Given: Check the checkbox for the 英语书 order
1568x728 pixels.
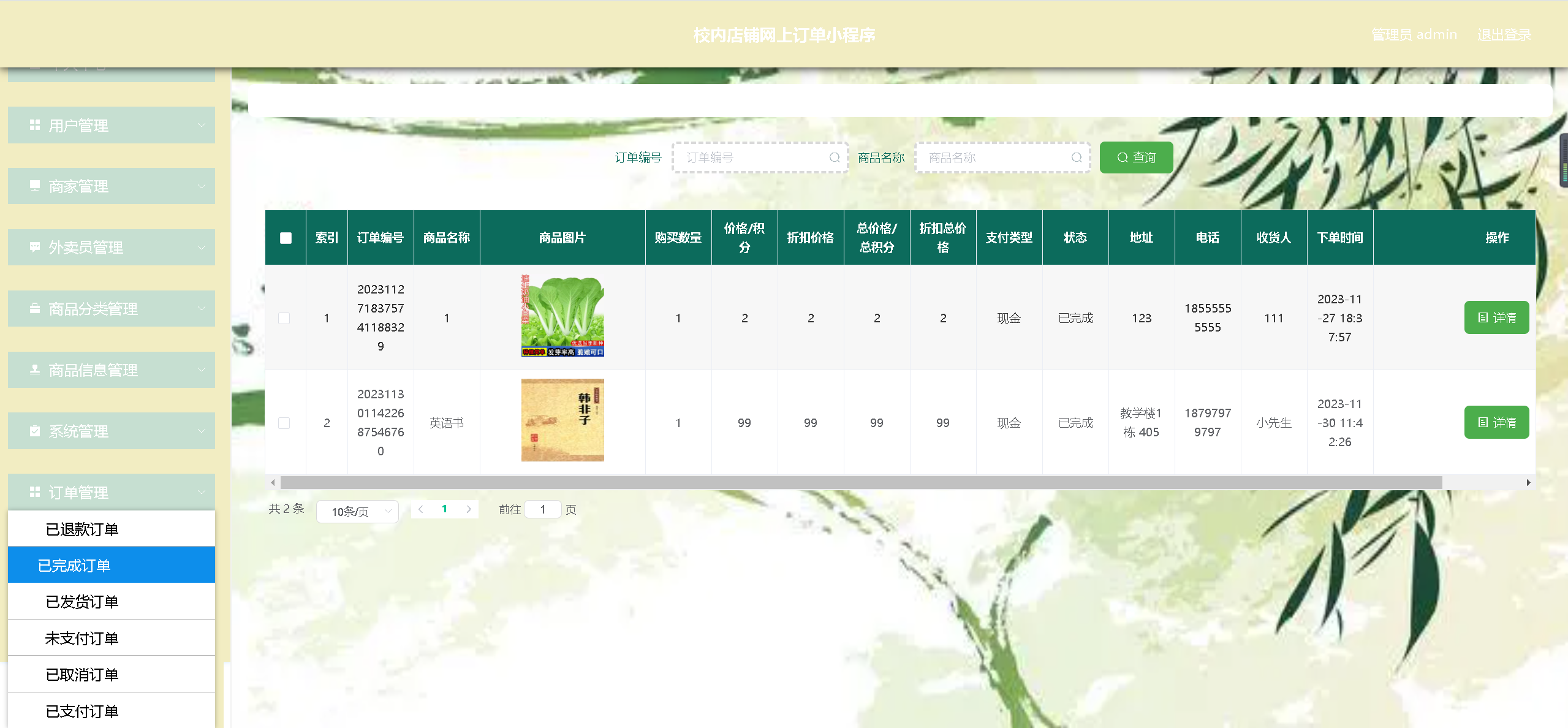Looking at the screenshot, I should point(284,423).
